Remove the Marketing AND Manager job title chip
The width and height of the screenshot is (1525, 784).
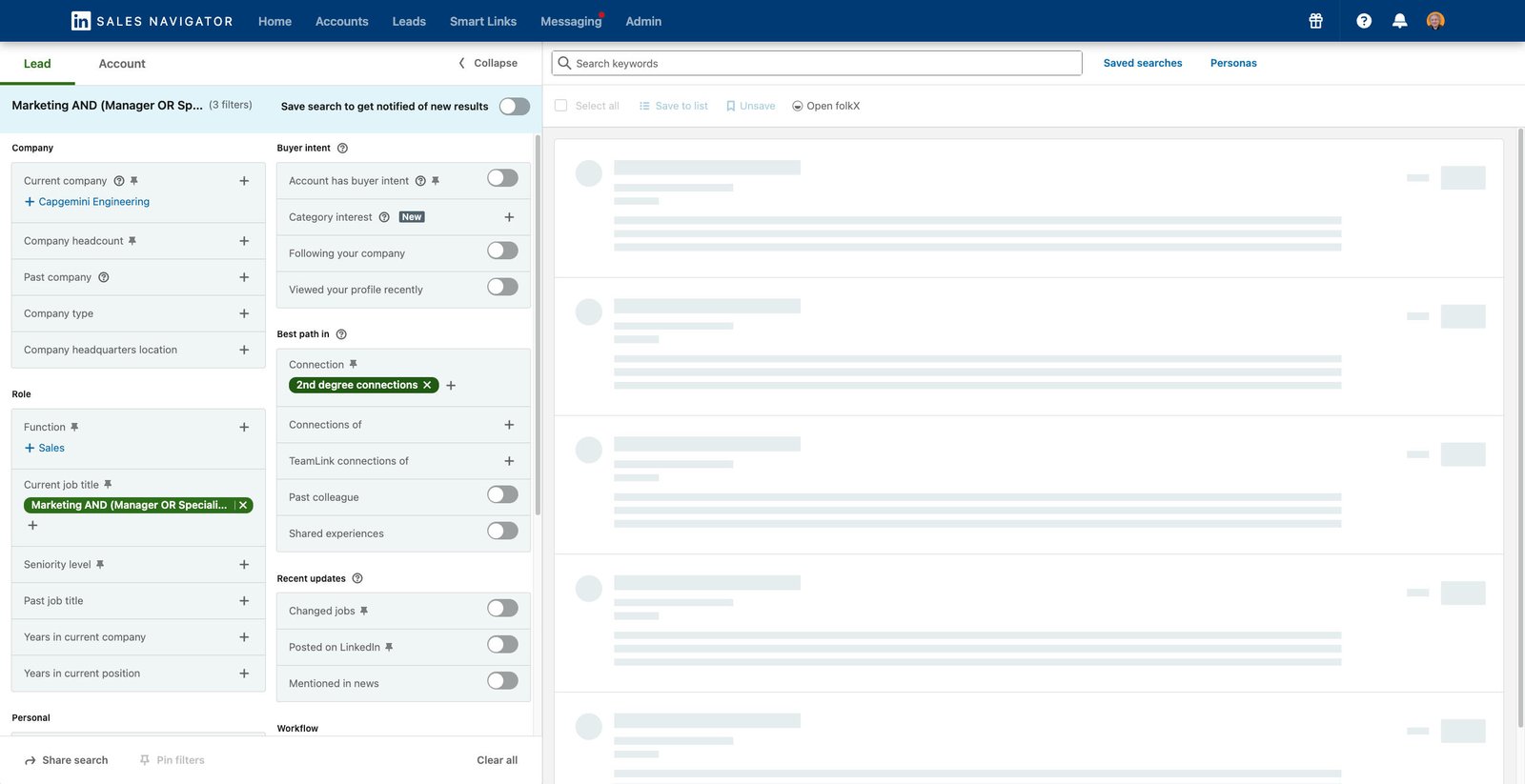point(243,505)
